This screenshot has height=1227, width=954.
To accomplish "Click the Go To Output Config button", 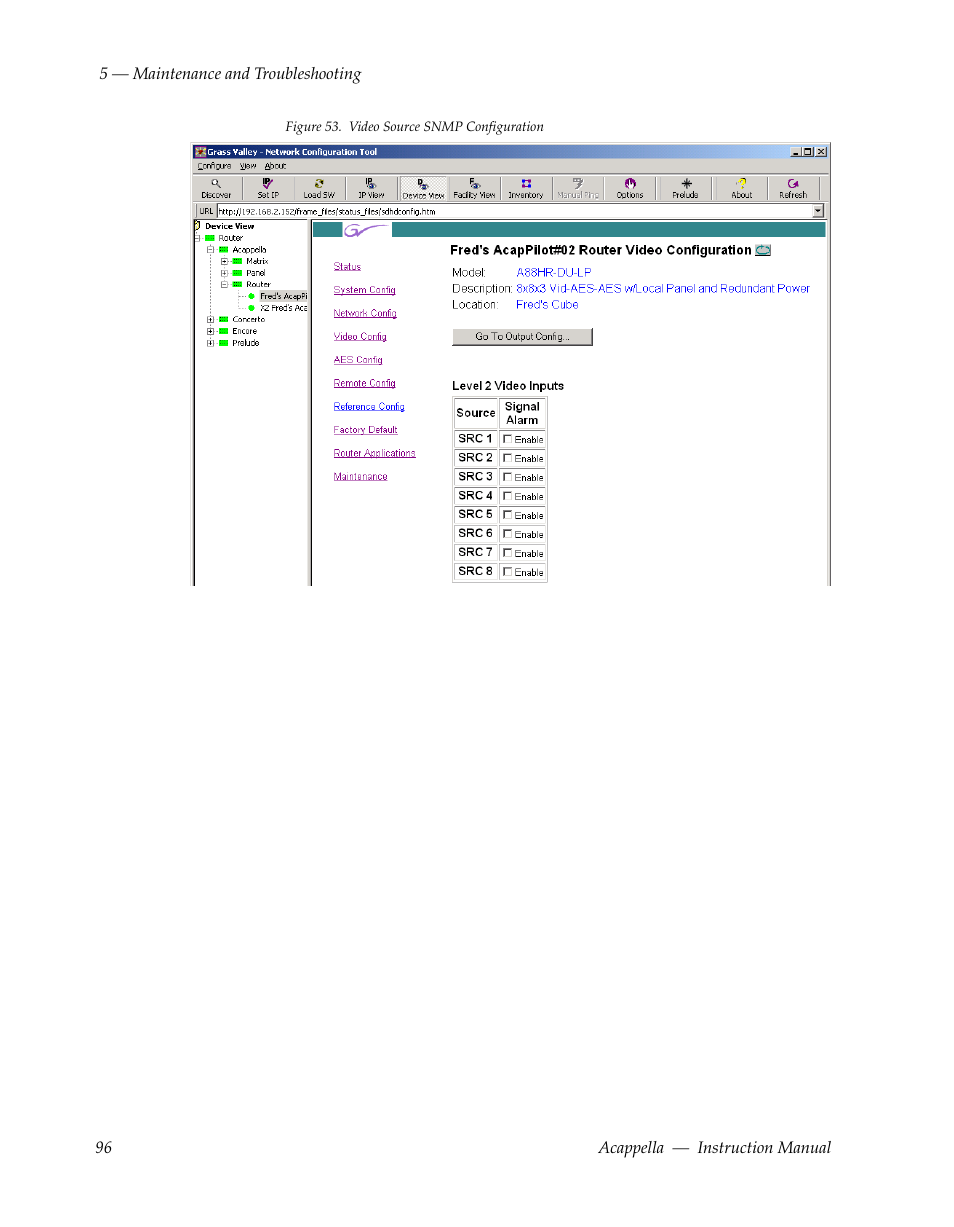I will click(x=521, y=336).
